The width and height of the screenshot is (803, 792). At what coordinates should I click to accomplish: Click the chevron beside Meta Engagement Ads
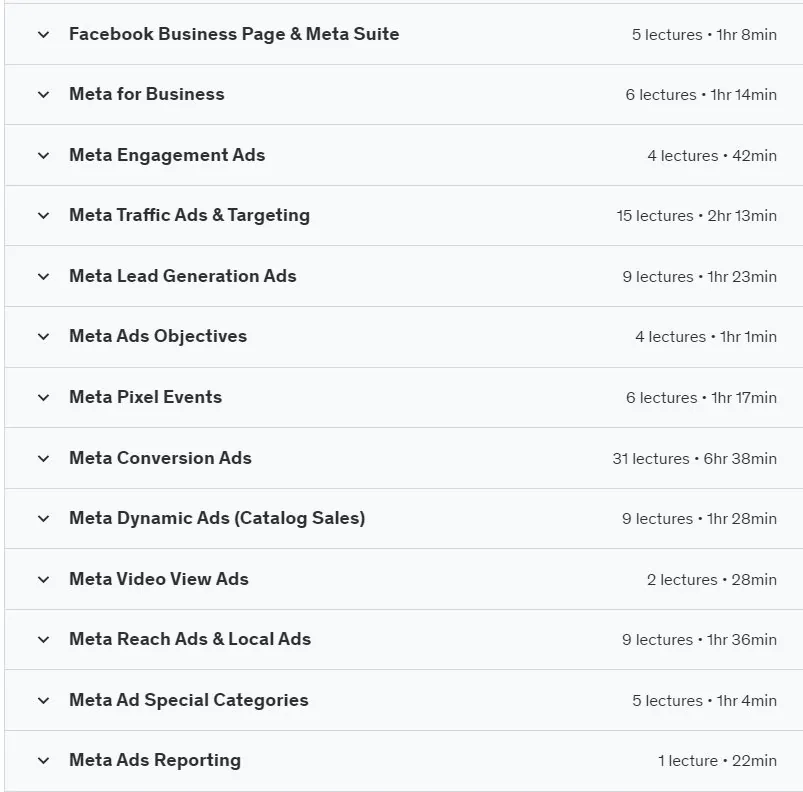44,156
